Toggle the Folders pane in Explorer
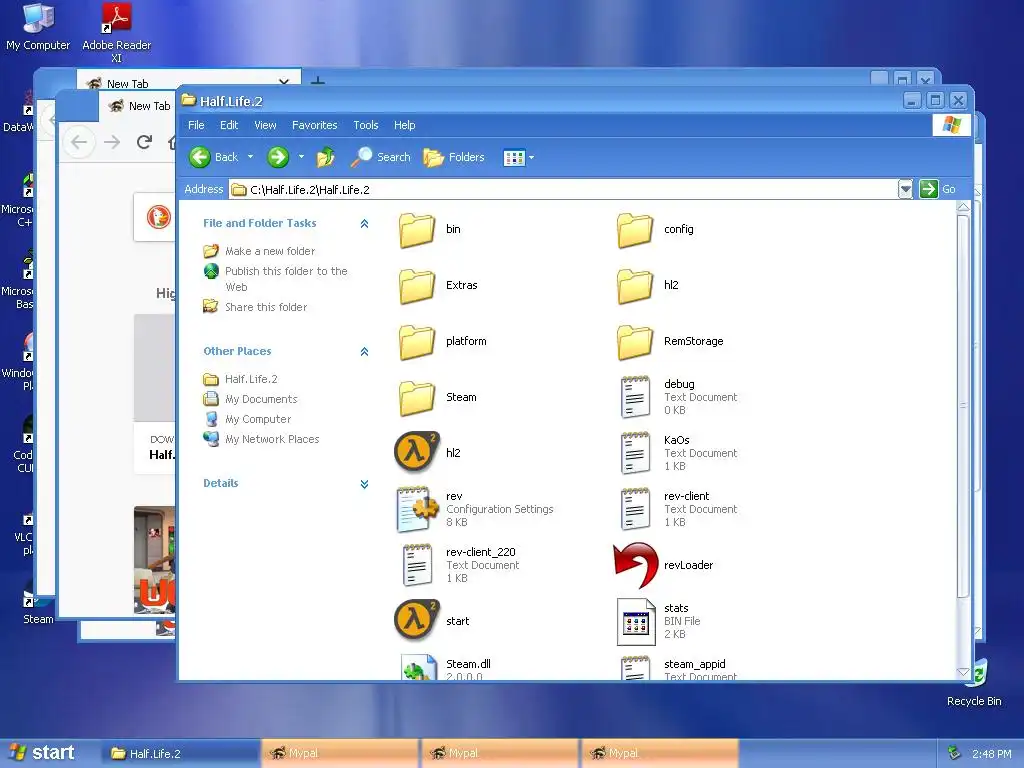The width and height of the screenshot is (1024, 768). coord(454,157)
